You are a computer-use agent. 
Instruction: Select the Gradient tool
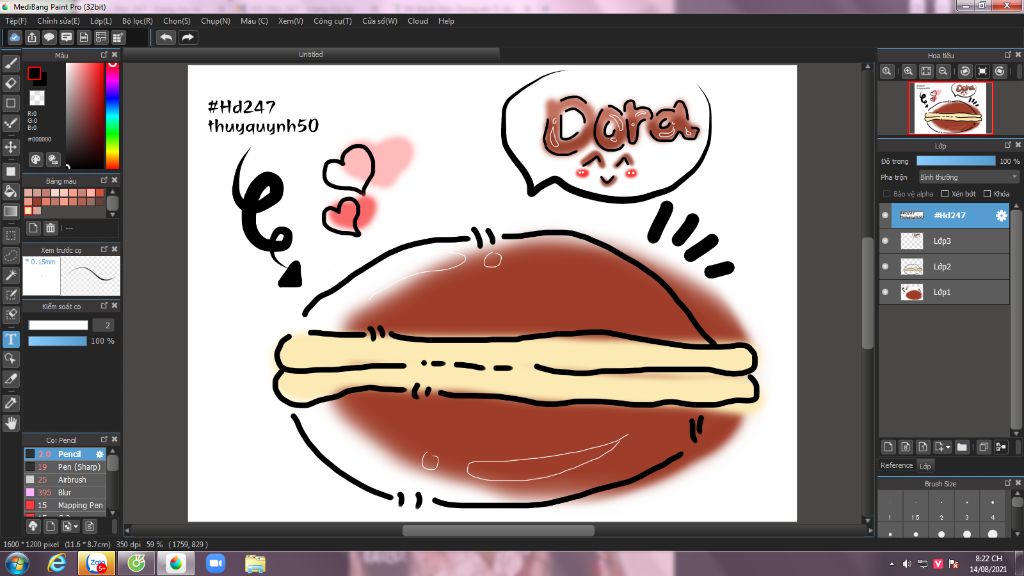click(10, 211)
